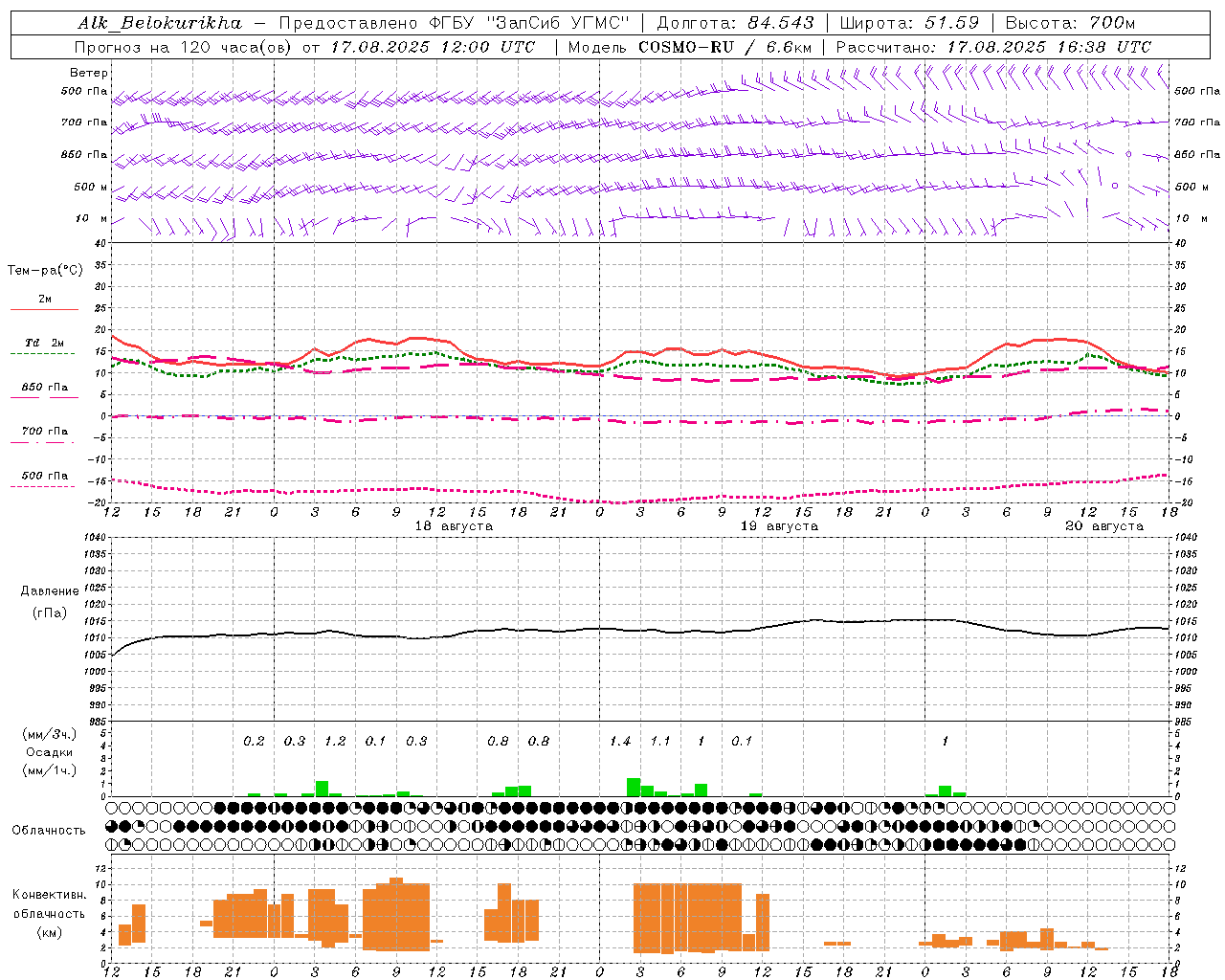This screenshot has width=1225, height=980.
Task: Click the "1.1" precipitation amount value
Action: coord(660,742)
